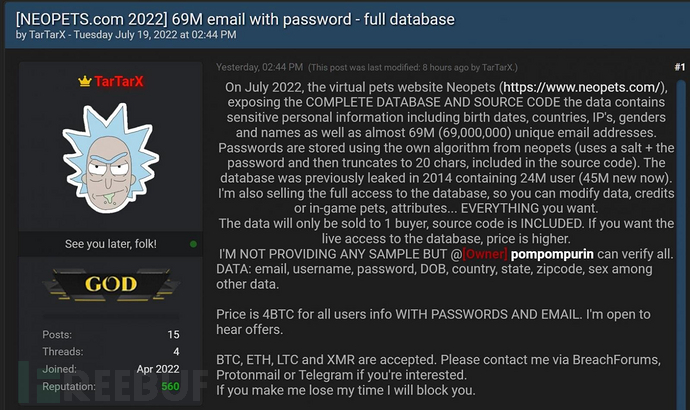Click the Joined date Apr 2022

point(159,368)
